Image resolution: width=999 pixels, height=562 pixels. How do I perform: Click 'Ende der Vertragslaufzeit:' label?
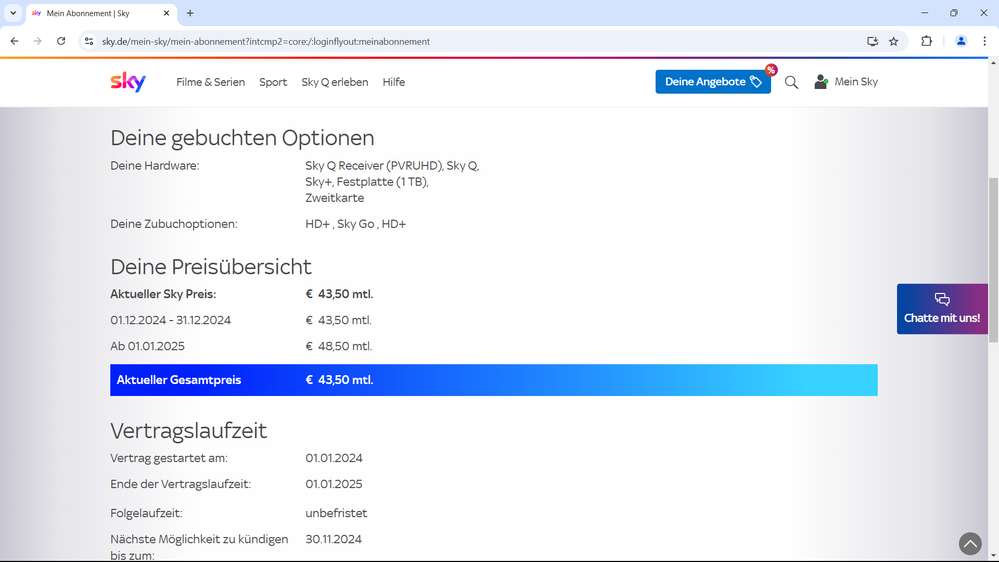click(x=180, y=484)
